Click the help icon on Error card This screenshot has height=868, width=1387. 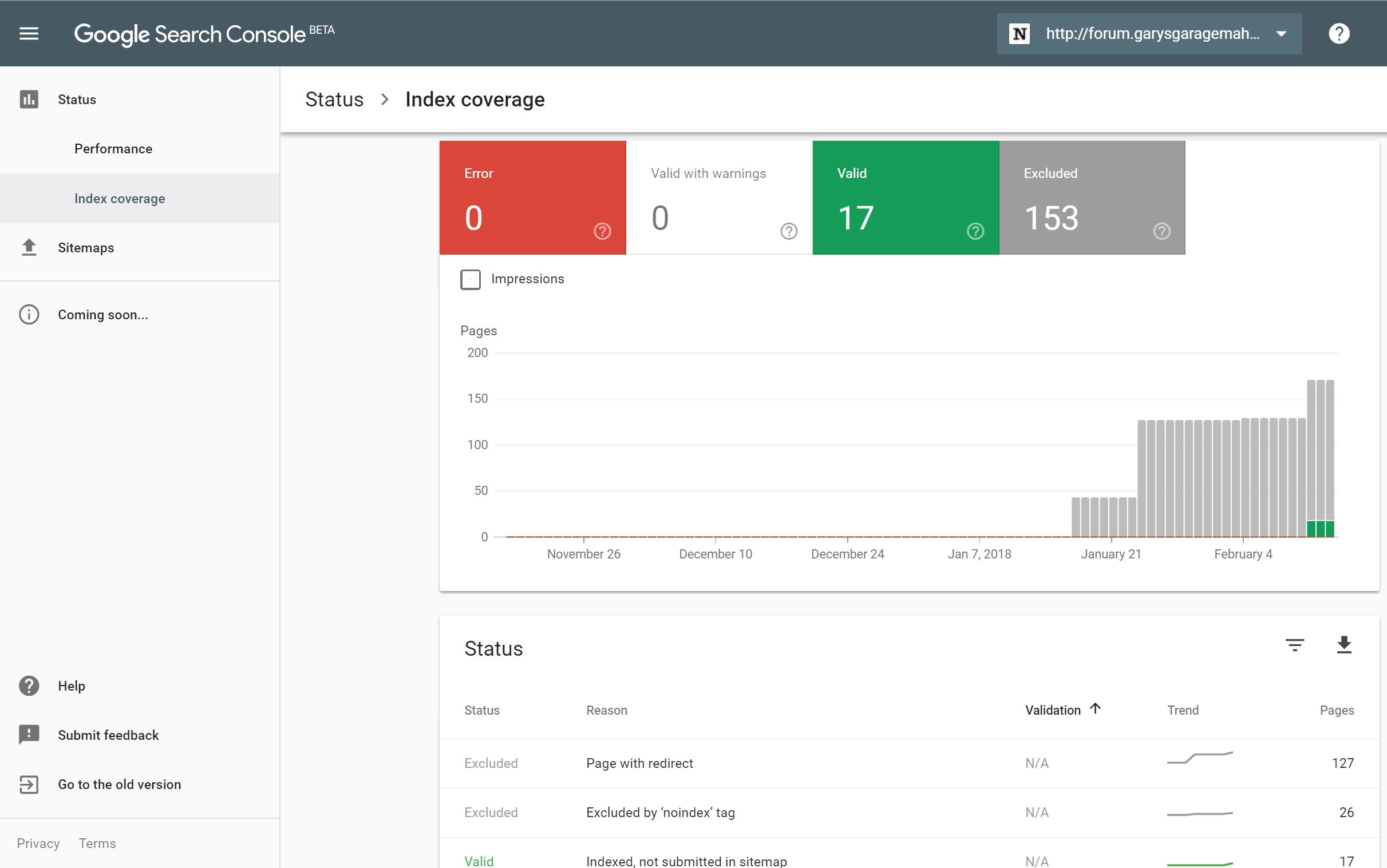coord(602,231)
